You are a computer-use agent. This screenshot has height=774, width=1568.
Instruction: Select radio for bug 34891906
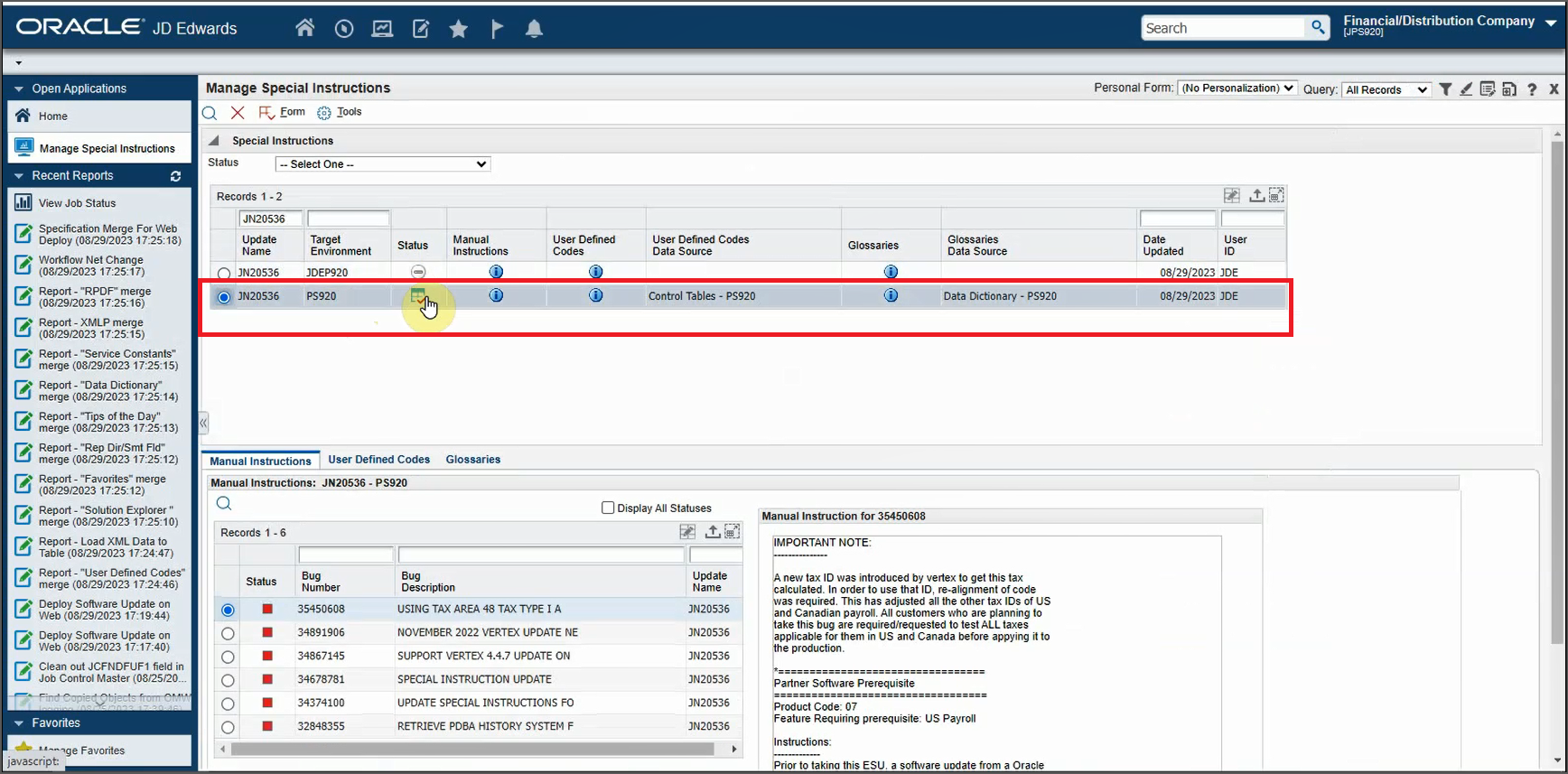[228, 633]
